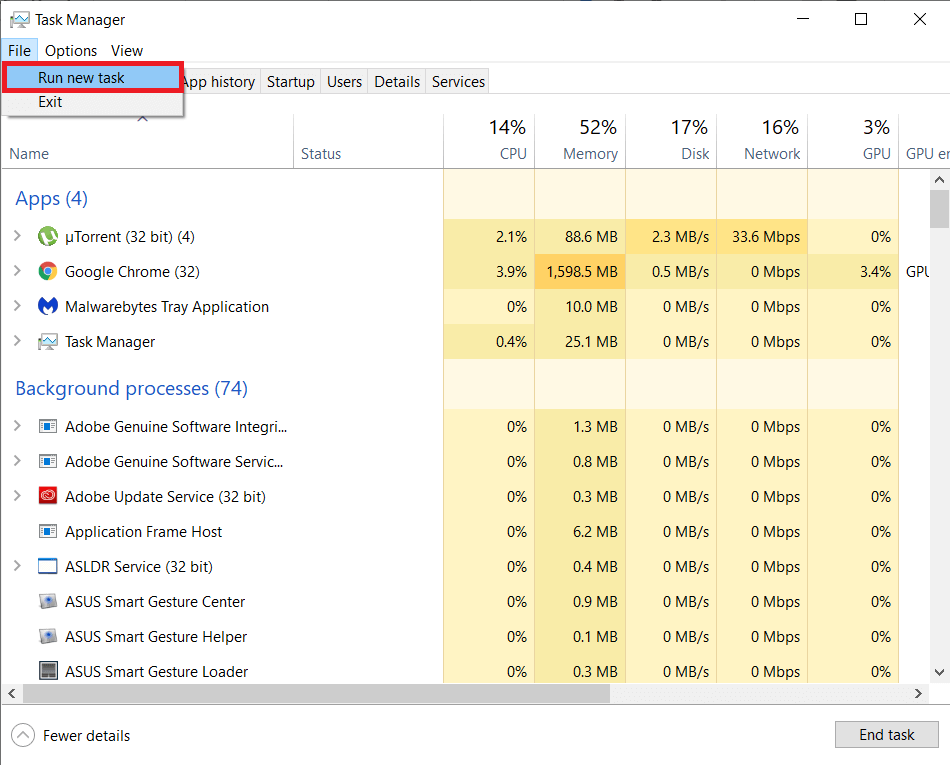Select the Application Frame Host row name

pos(144,531)
